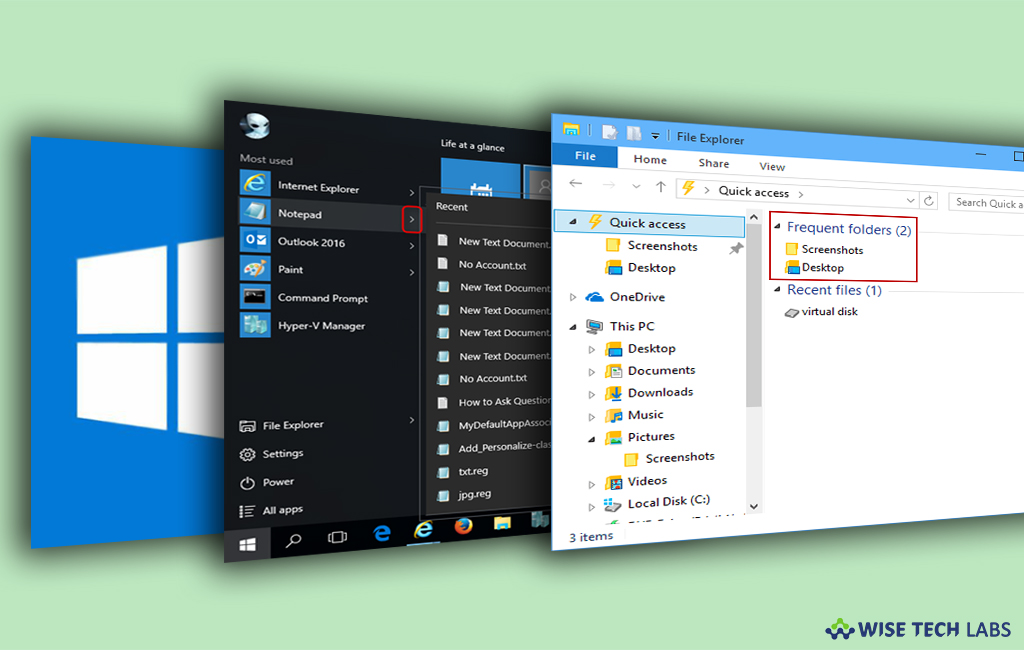Select Local Disk (C:) in navigation pane
The height and width of the screenshot is (650, 1024).
tap(668, 502)
